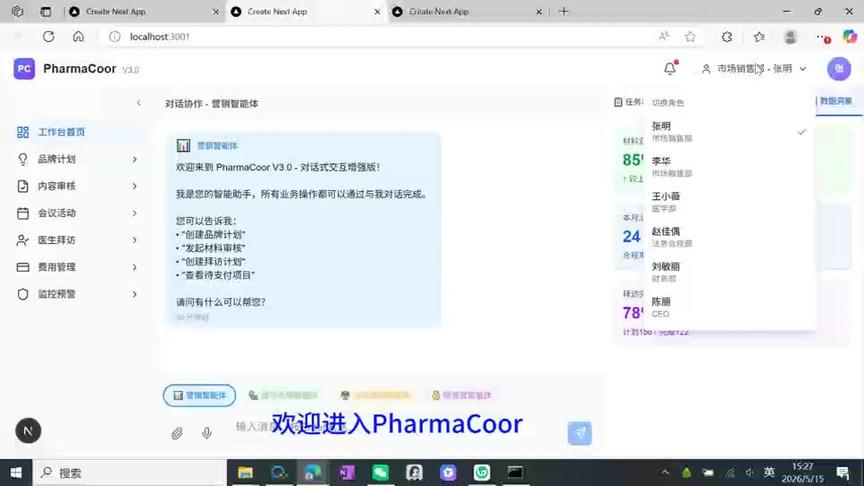The width and height of the screenshot is (864, 486).
Task: Expand the 监控预警 submenu chevron
Action: pos(134,294)
